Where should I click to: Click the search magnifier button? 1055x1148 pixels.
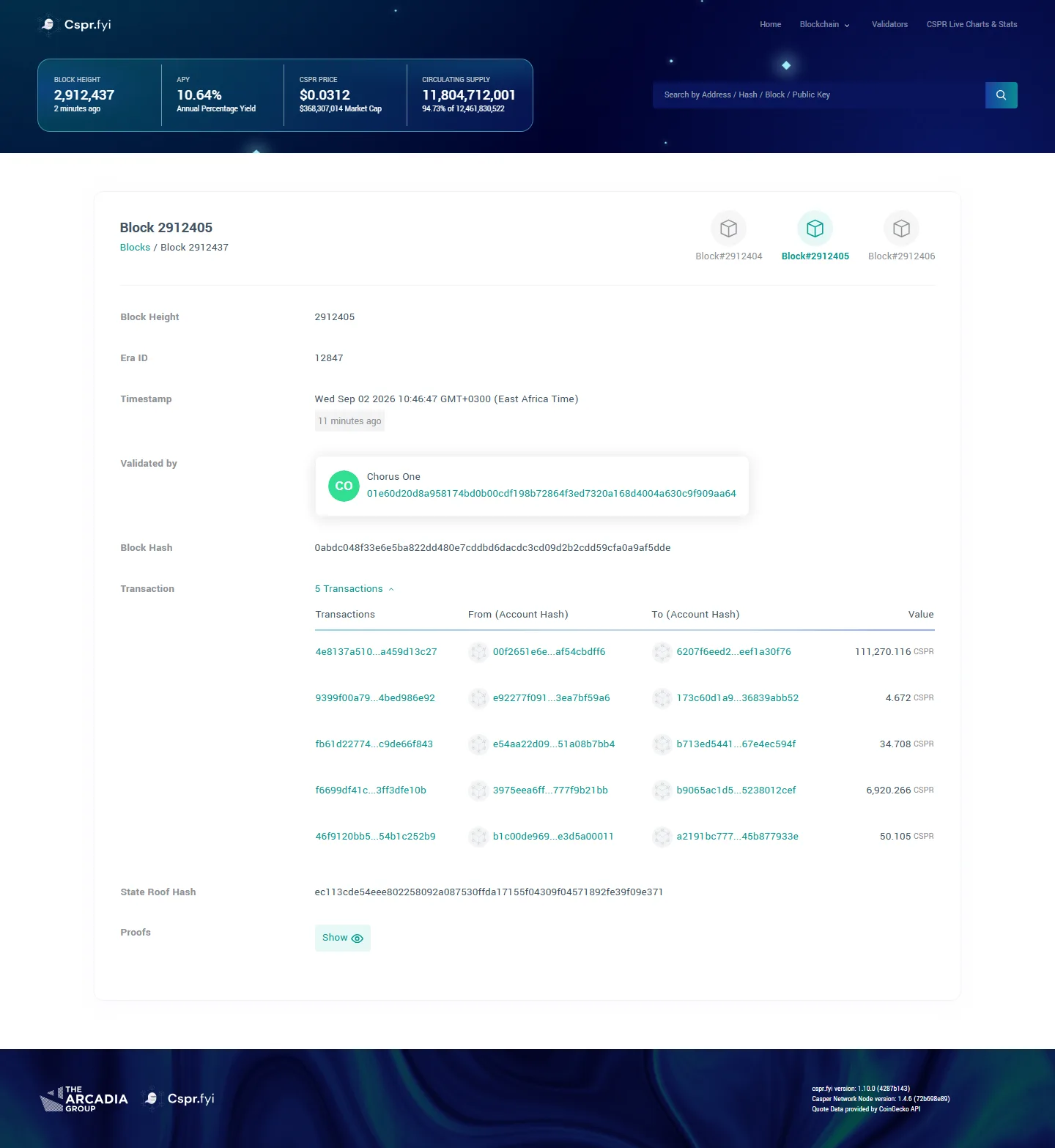tap(1001, 95)
